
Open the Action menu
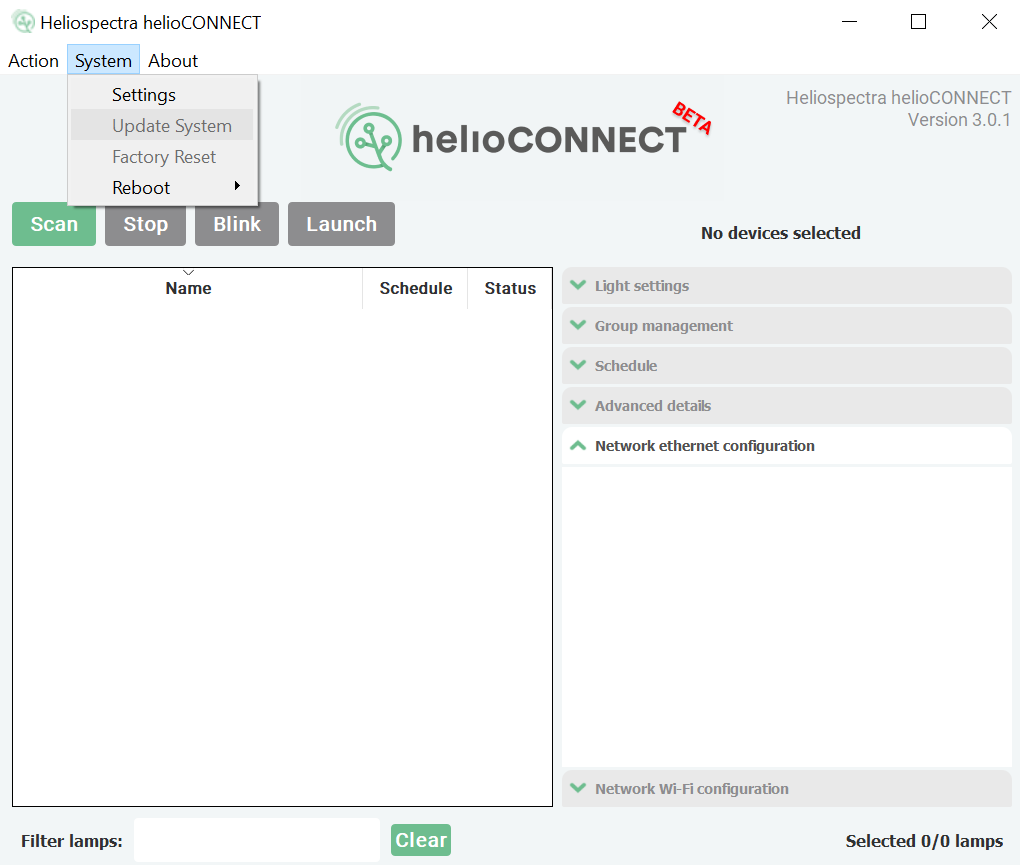[33, 60]
